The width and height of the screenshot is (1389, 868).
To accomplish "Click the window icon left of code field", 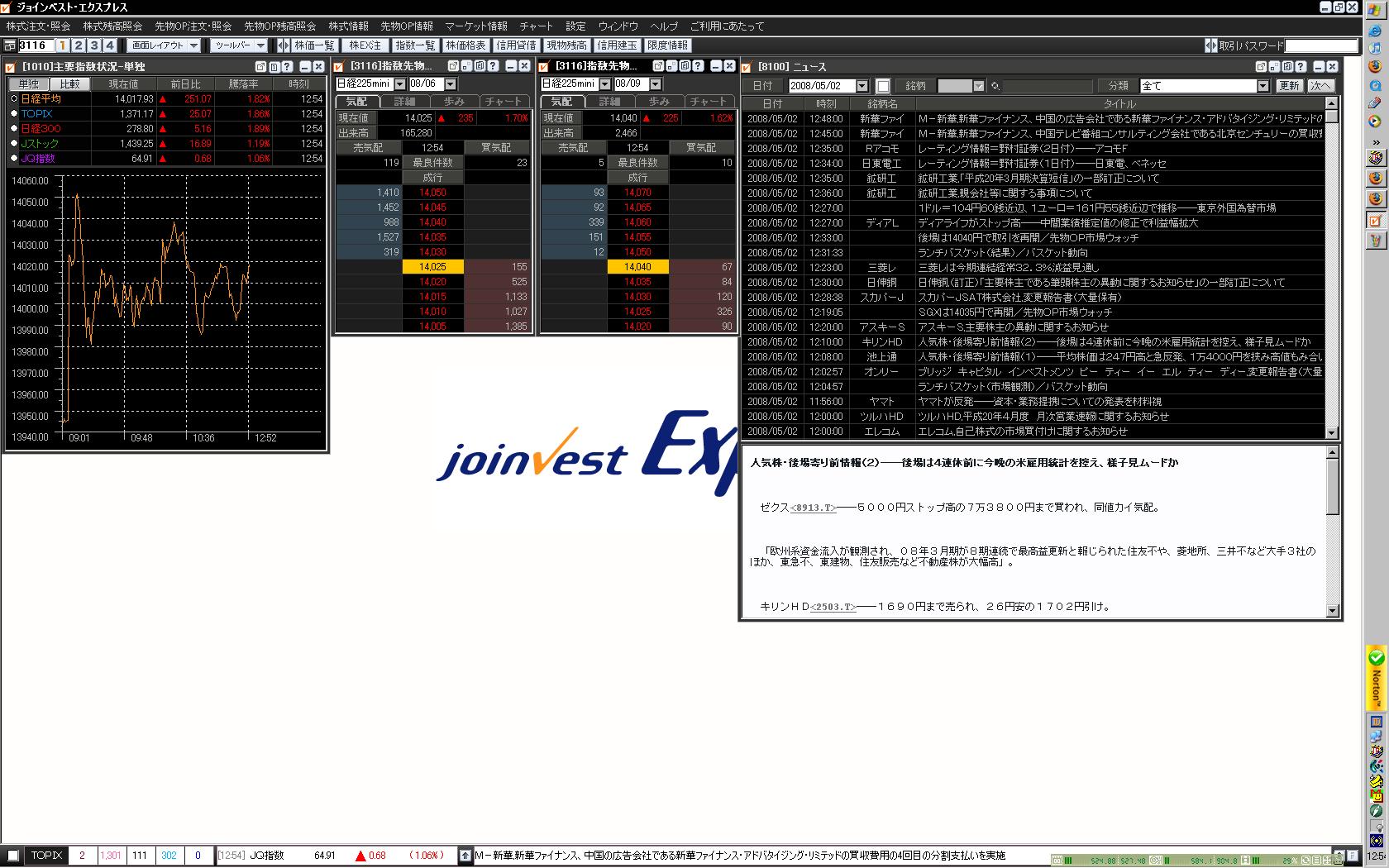I will point(11,45).
